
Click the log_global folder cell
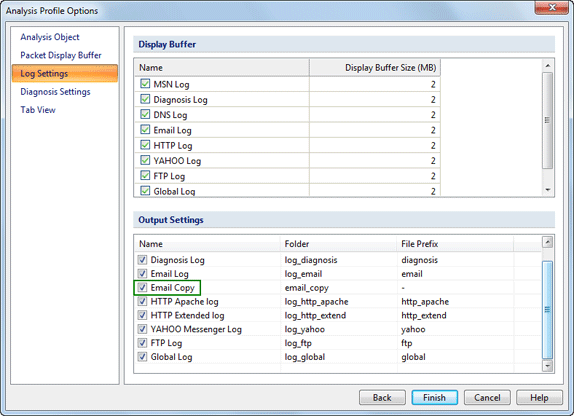[305, 357]
